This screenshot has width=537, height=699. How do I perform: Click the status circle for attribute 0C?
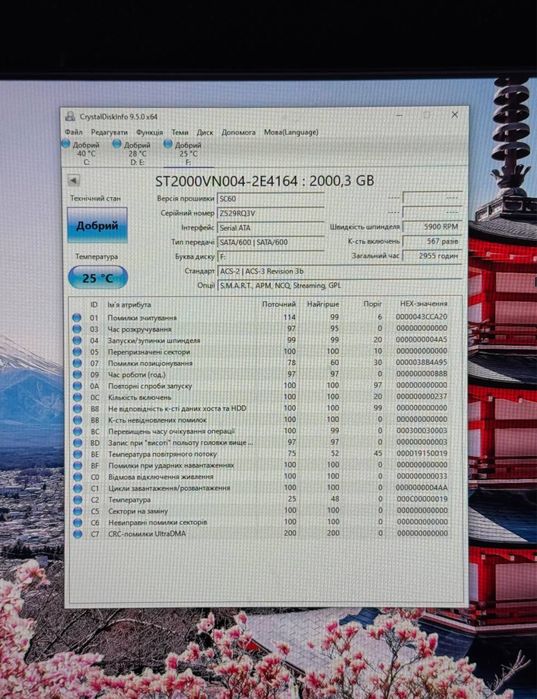pos(77,397)
